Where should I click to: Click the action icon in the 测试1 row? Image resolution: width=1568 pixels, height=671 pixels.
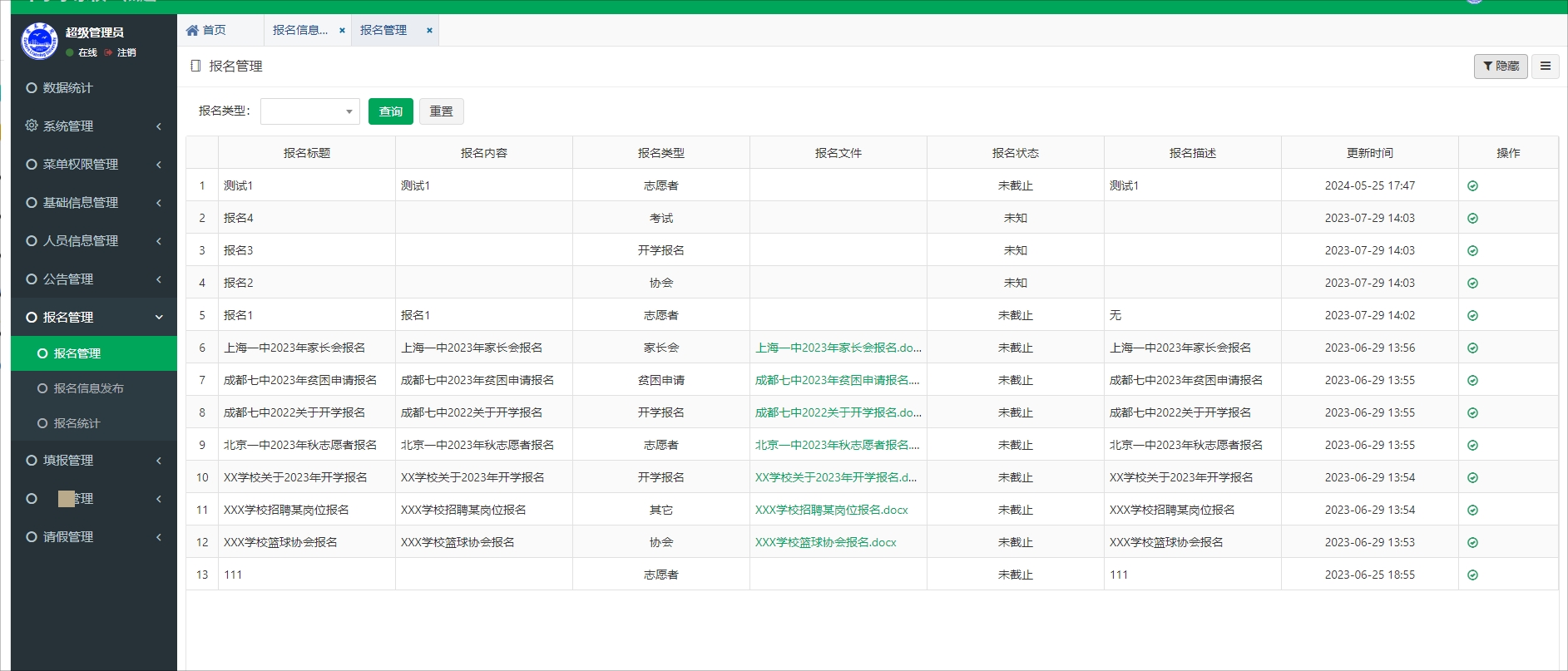tap(1472, 185)
